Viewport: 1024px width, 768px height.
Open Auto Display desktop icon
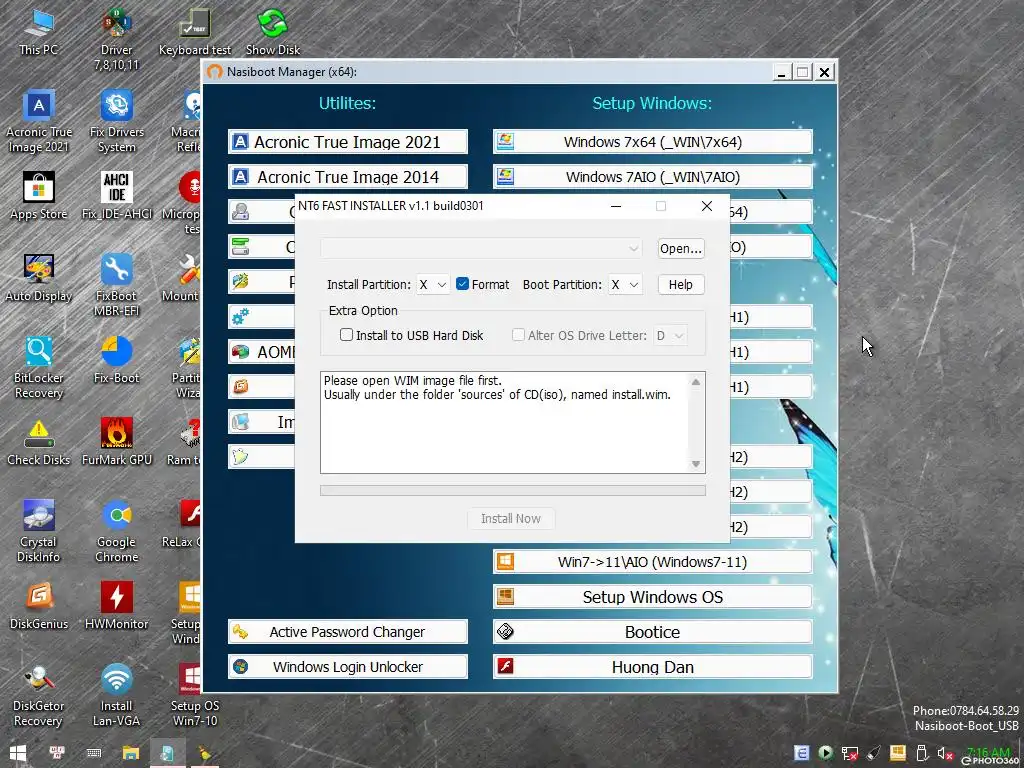[39, 278]
